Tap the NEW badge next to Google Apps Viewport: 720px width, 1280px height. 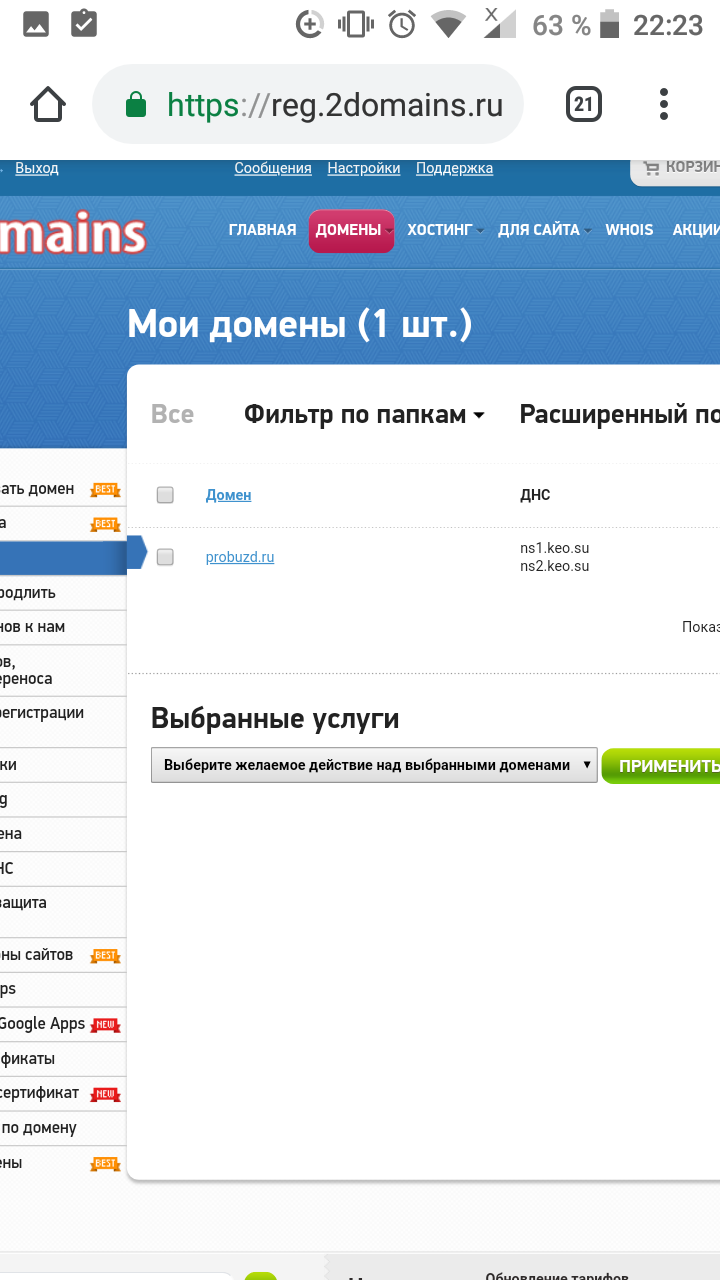105,1025
